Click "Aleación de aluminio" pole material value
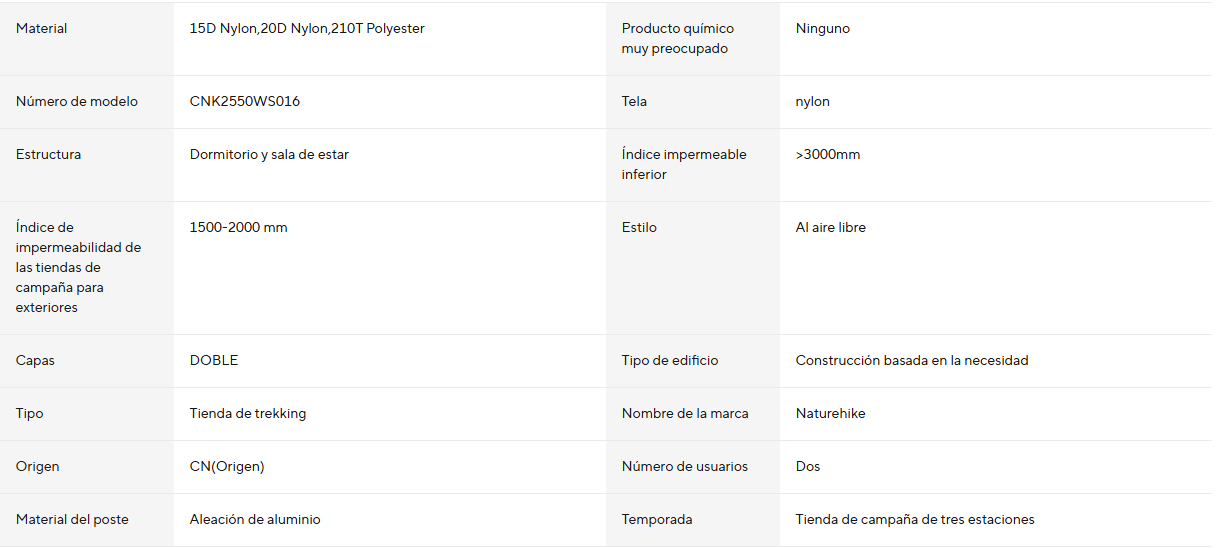The height and width of the screenshot is (548, 1217). (x=255, y=520)
